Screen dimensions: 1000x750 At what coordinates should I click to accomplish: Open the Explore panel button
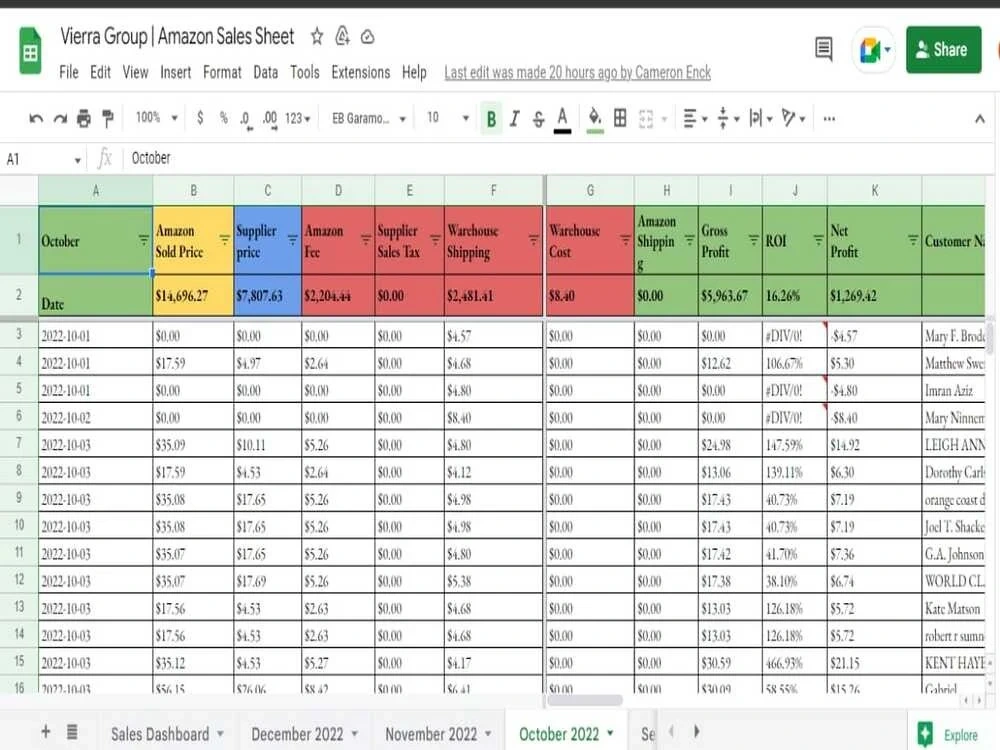(948, 735)
